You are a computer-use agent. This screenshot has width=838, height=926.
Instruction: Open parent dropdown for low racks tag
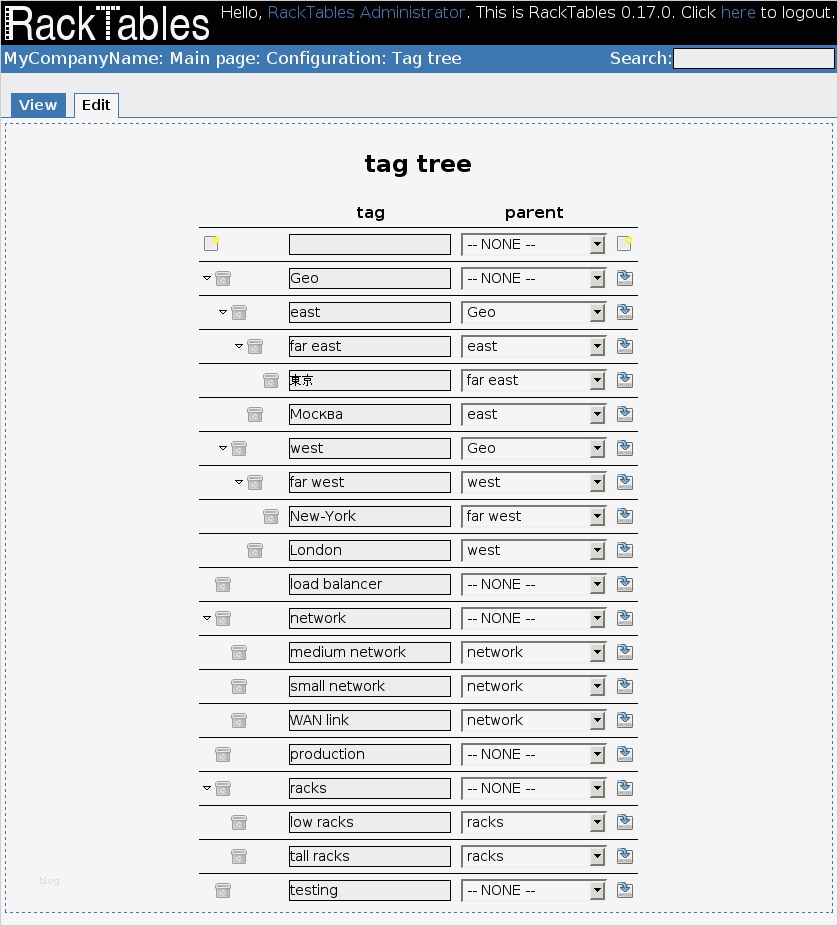tap(533, 823)
